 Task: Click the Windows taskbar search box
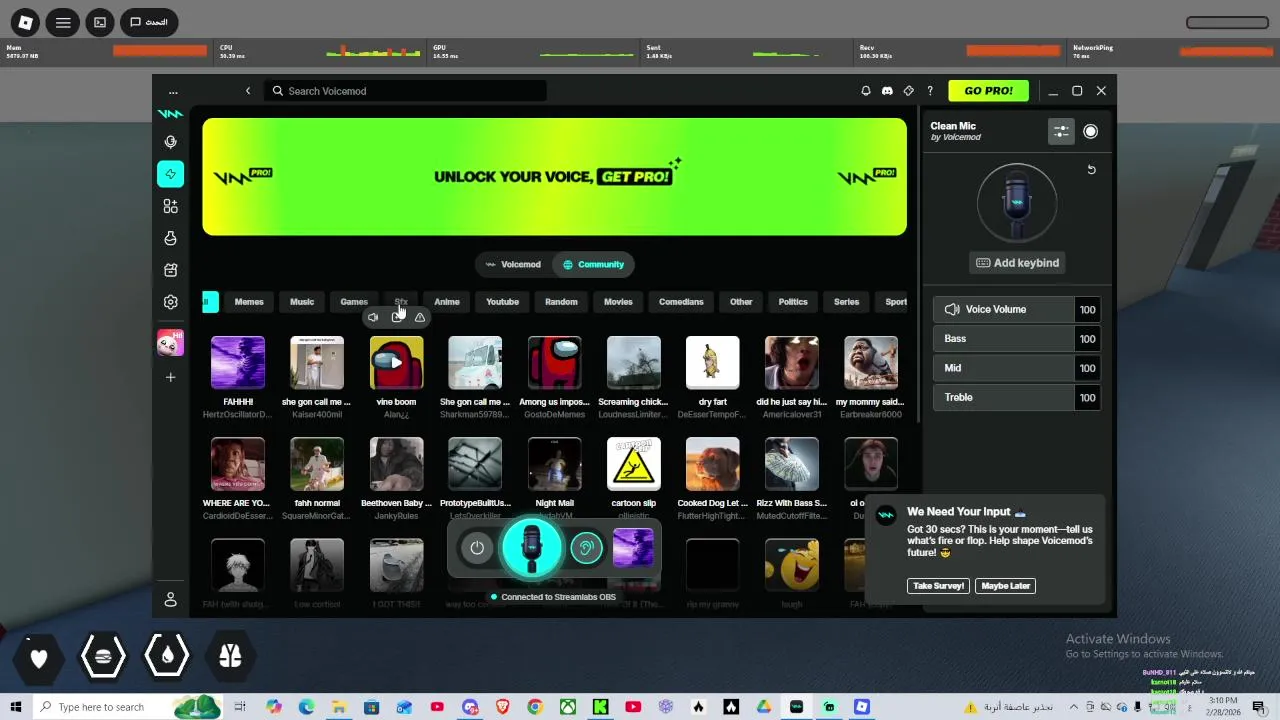point(128,707)
